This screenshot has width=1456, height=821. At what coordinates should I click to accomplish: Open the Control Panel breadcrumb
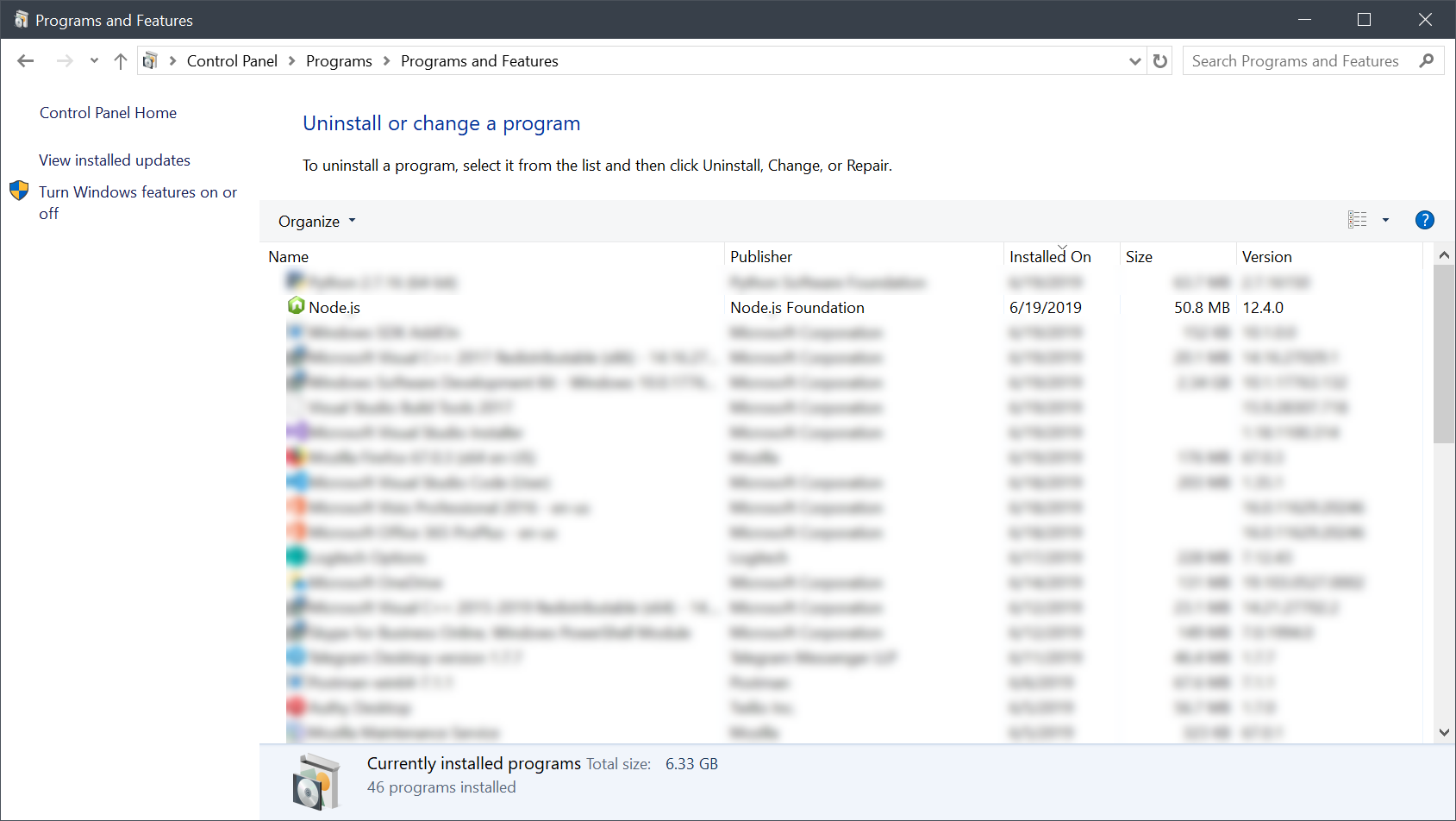coord(232,61)
